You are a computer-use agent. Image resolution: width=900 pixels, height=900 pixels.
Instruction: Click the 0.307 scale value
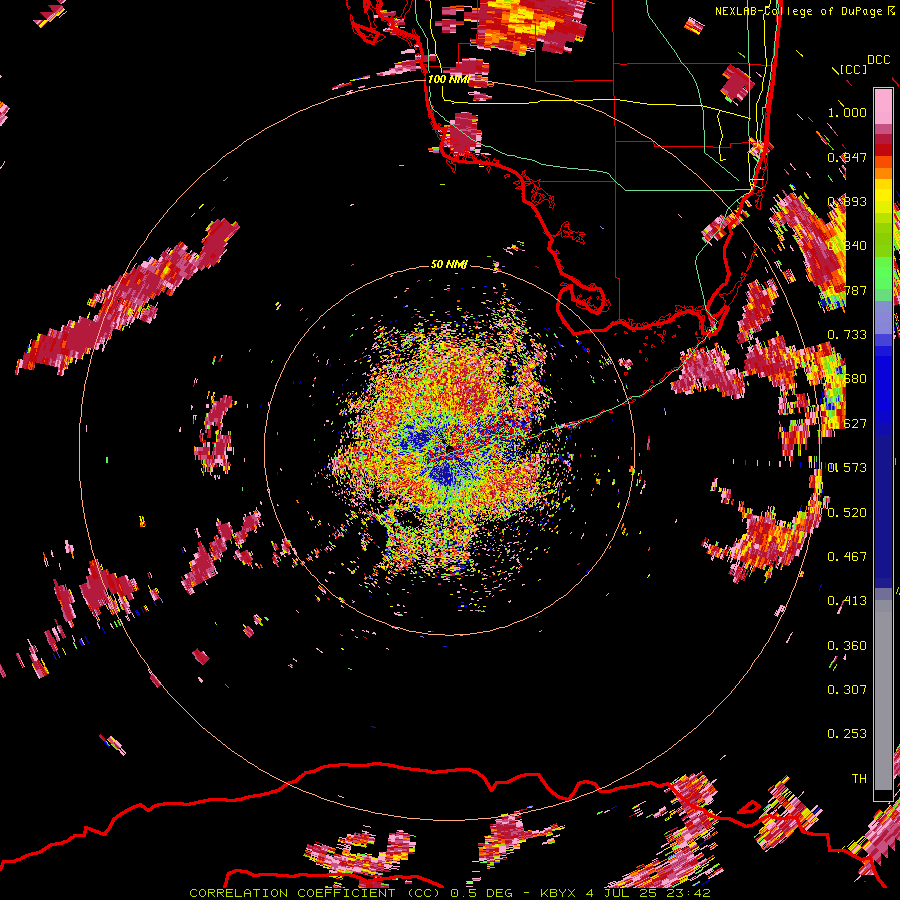[x=847, y=689]
